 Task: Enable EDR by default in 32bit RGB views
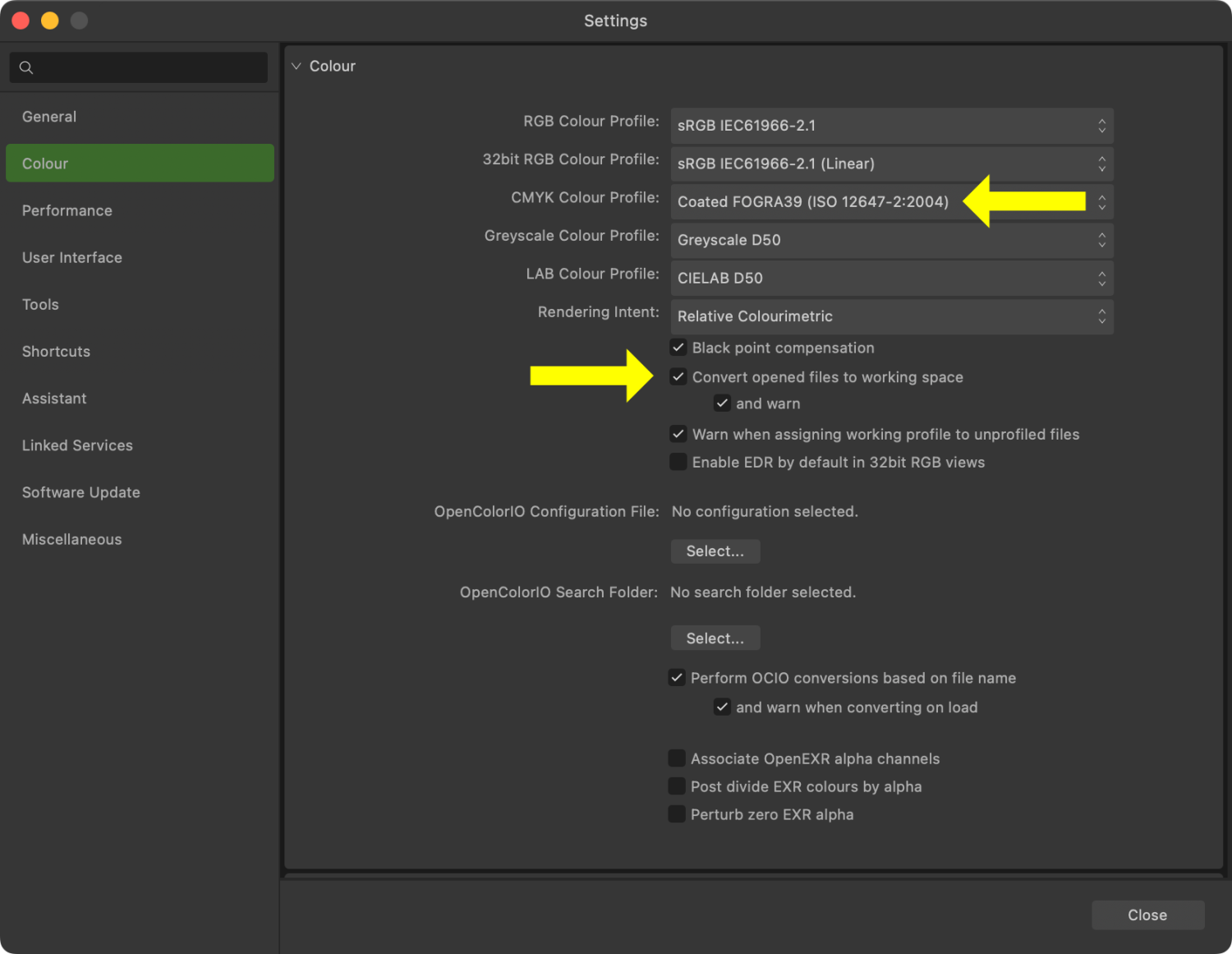[x=678, y=462]
